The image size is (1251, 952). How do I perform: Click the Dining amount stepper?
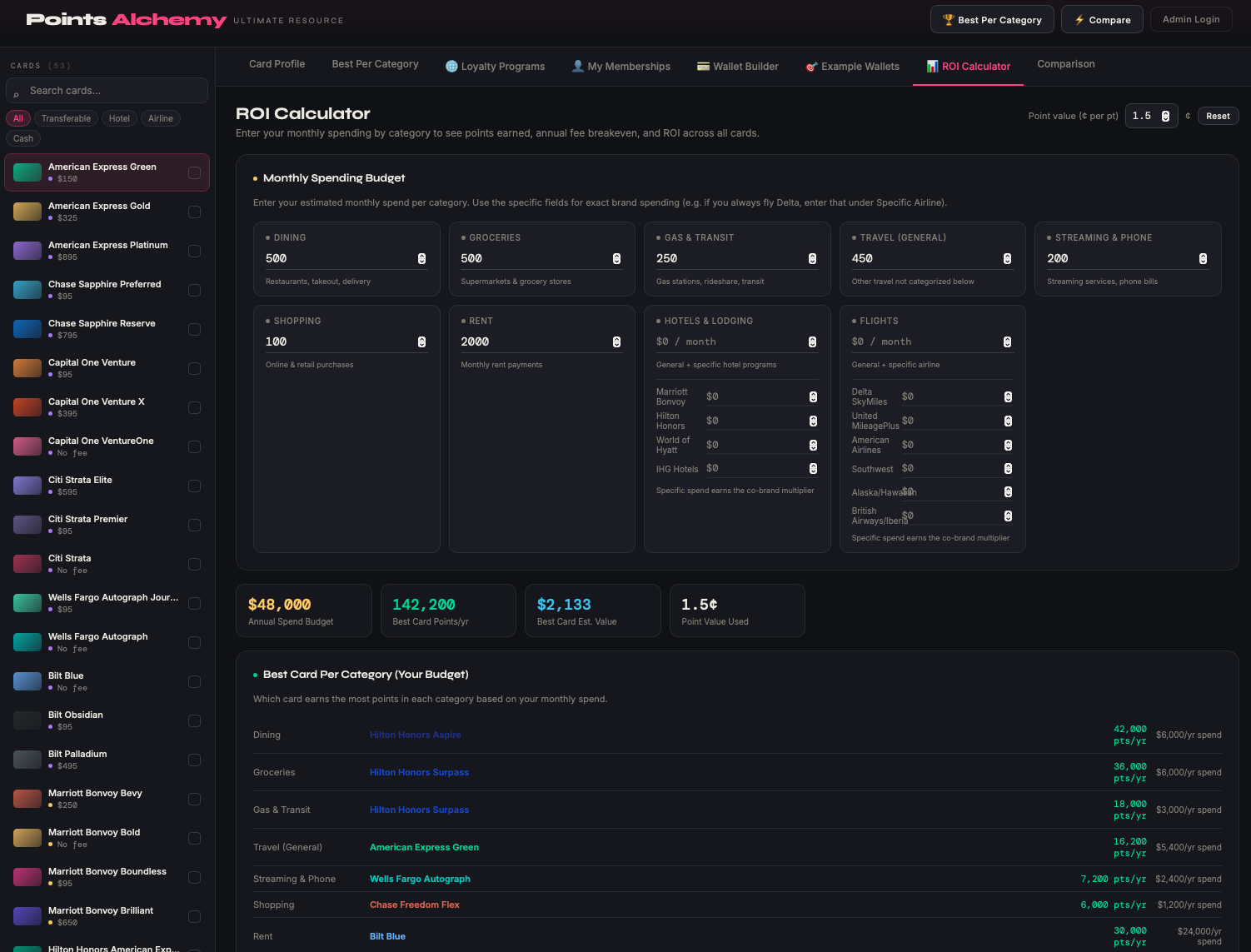pos(421,259)
